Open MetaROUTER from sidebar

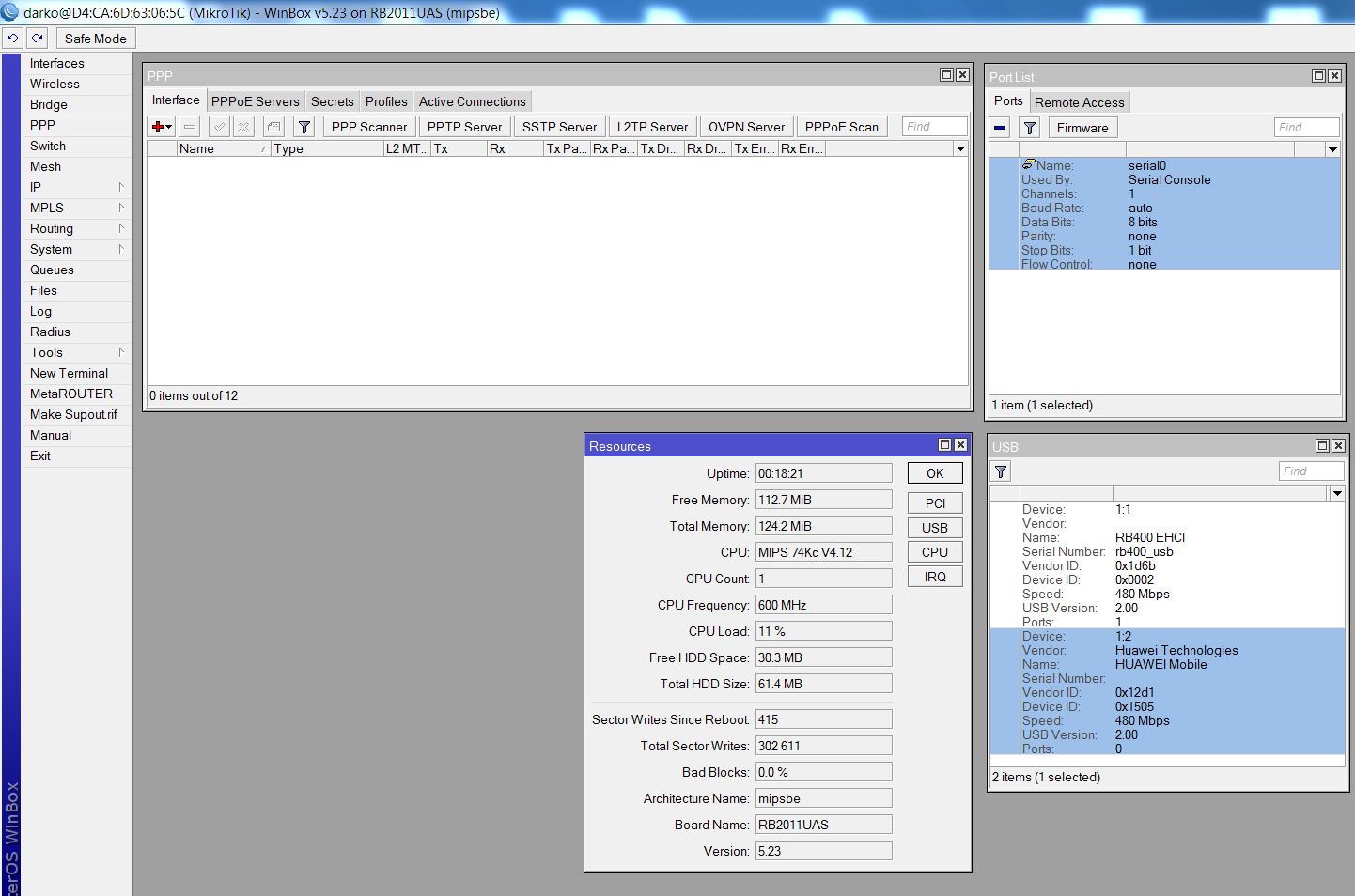(77, 394)
